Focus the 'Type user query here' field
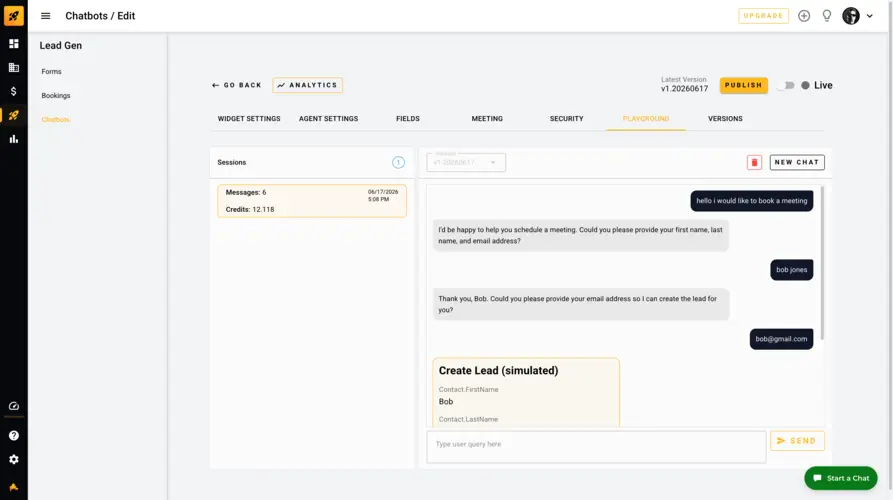The image size is (893, 500). pos(596,446)
